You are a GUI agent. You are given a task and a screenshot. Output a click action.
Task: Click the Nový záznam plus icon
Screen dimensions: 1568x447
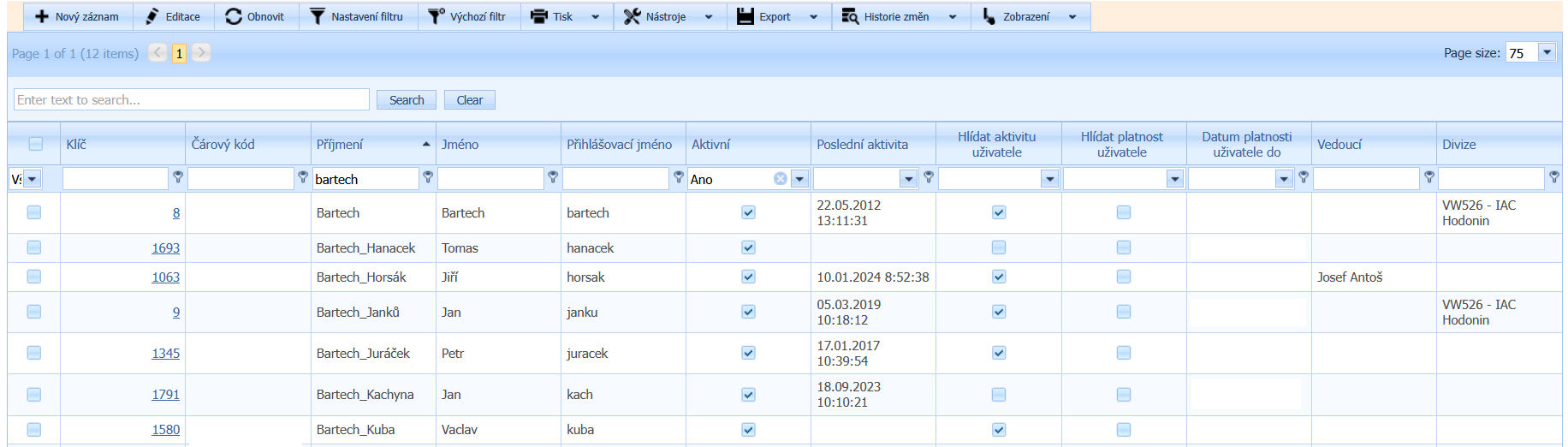(x=41, y=16)
